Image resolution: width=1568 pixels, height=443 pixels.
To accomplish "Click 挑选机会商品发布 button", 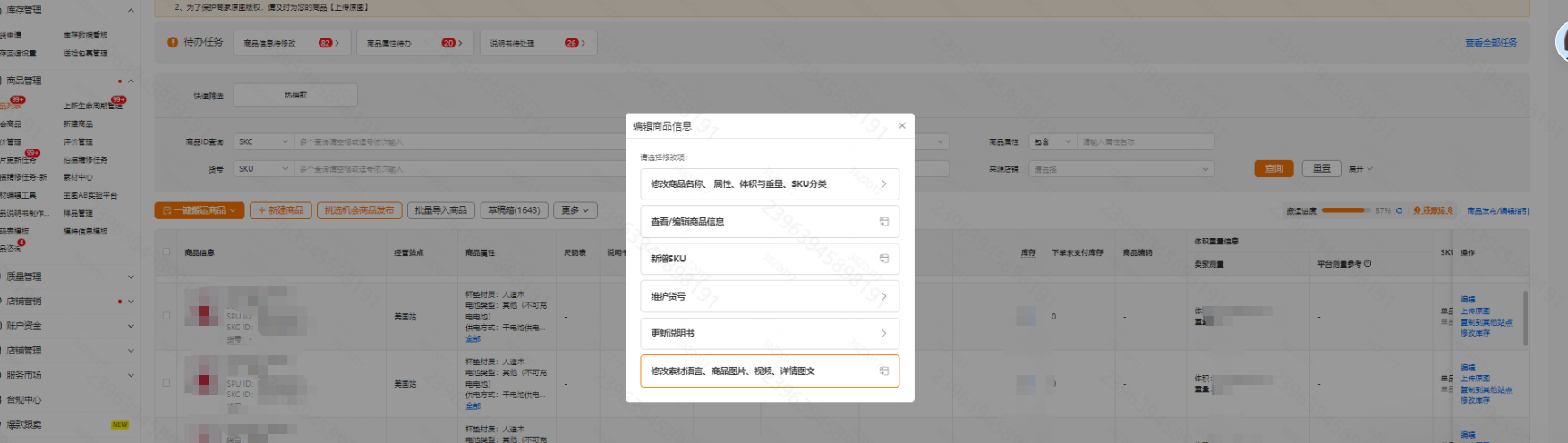I will coord(359,210).
